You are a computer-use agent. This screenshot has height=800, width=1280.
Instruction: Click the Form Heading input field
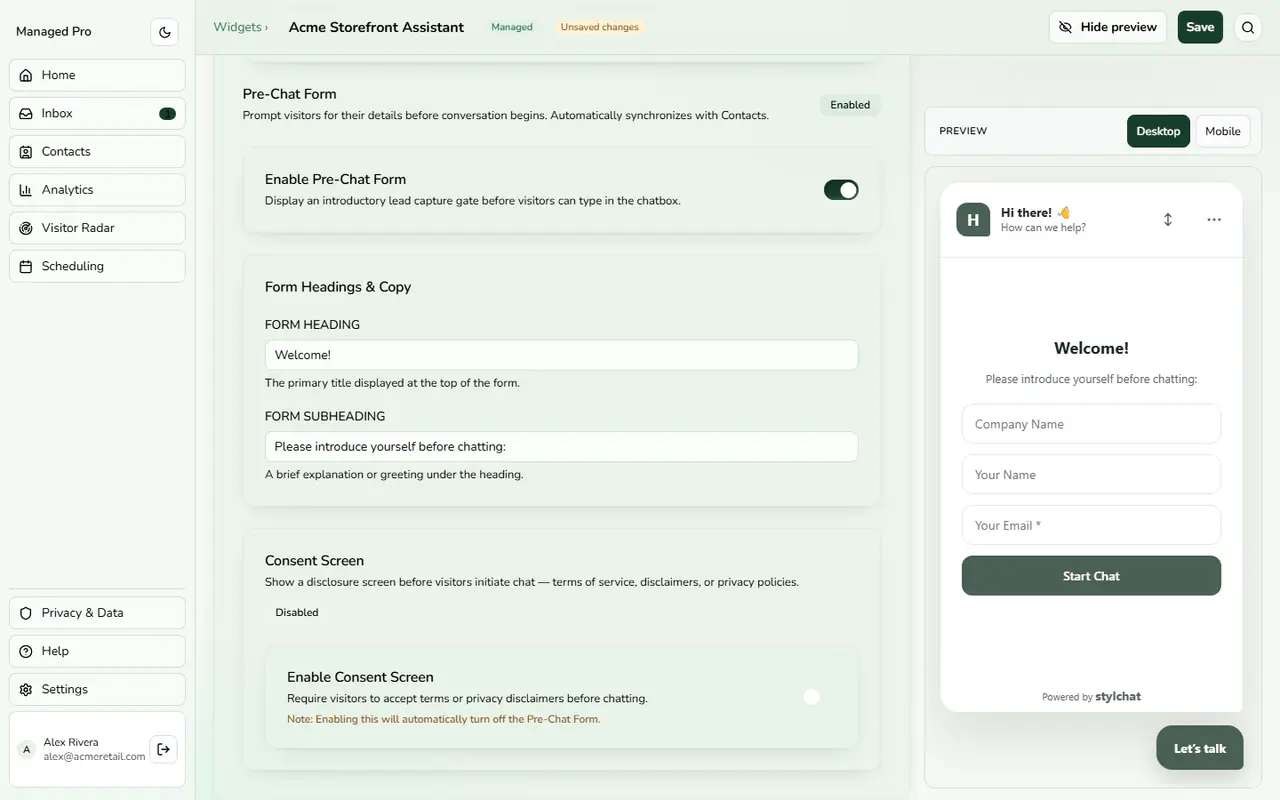click(x=561, y=355)
